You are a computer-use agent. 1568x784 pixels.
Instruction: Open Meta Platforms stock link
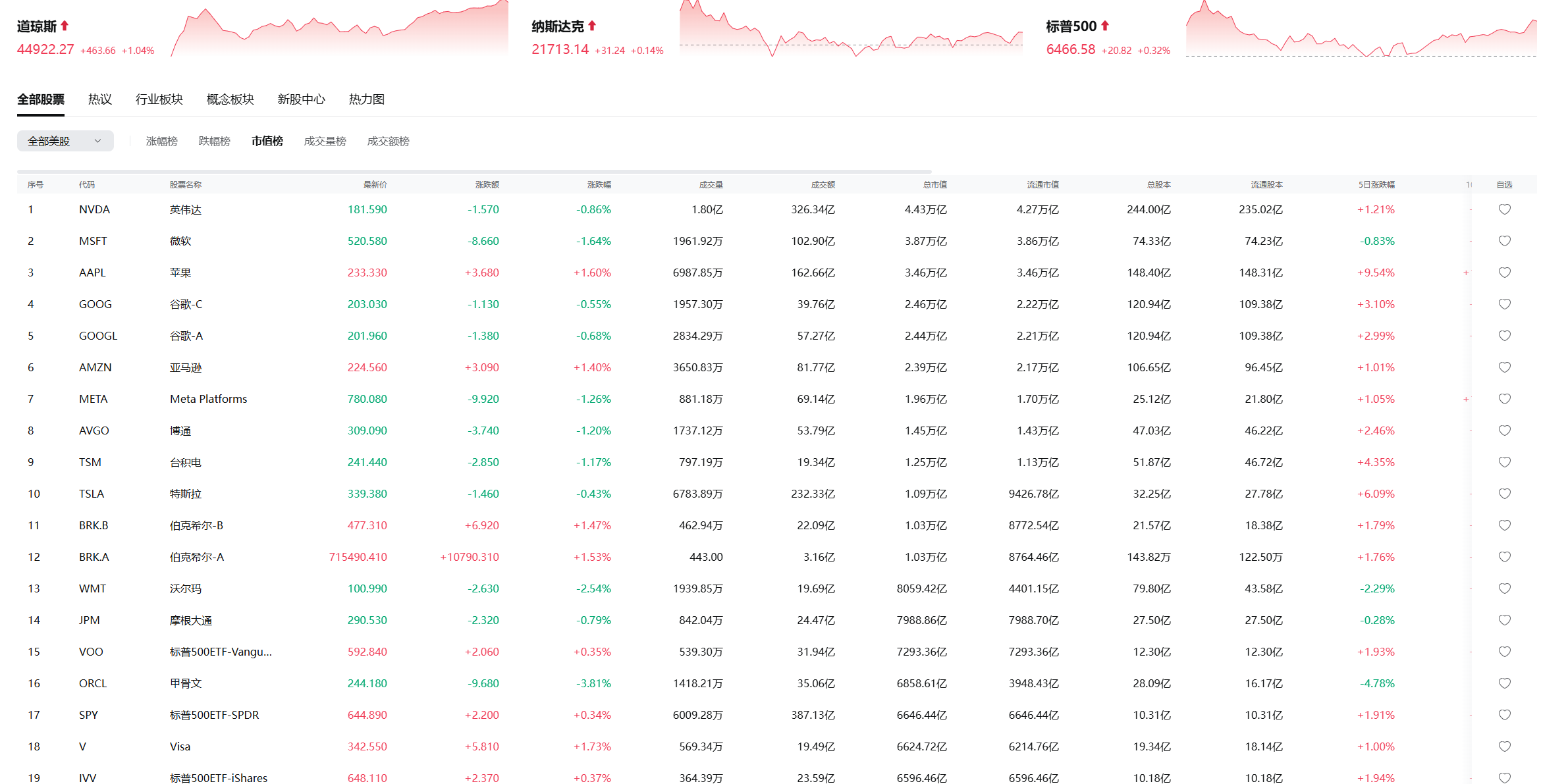[209, 399]
